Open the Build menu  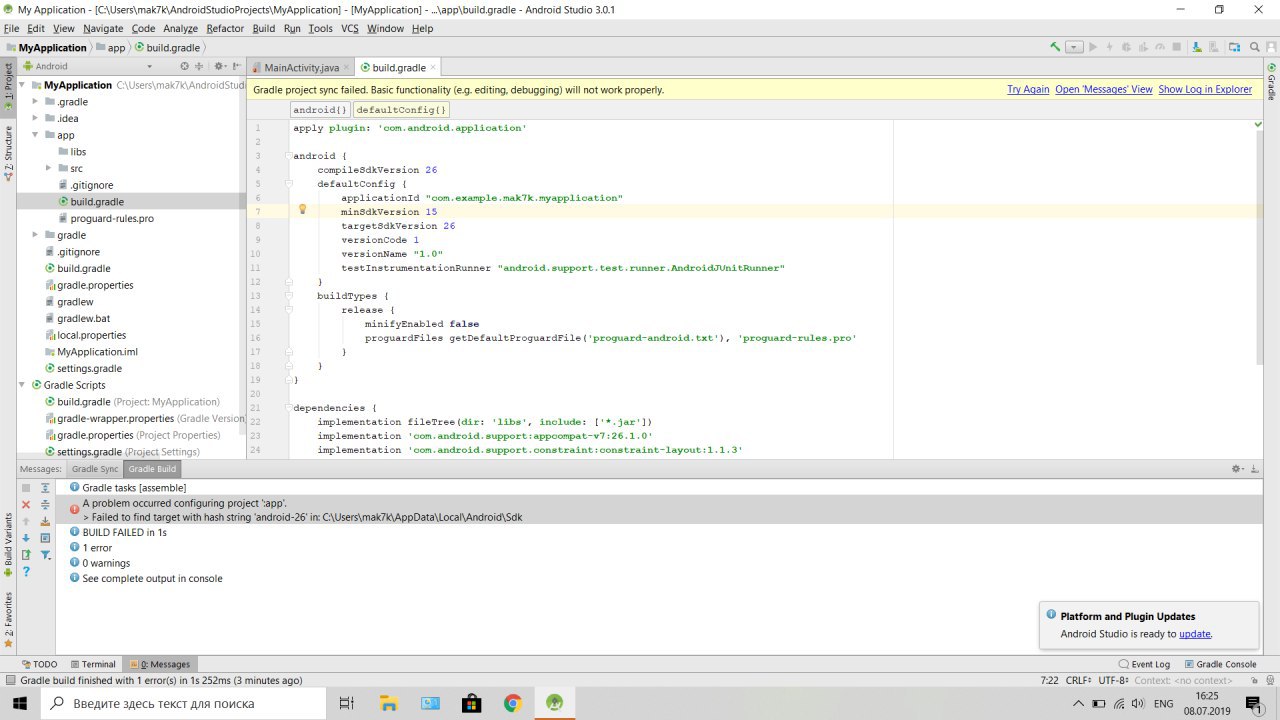pos(263,28)
